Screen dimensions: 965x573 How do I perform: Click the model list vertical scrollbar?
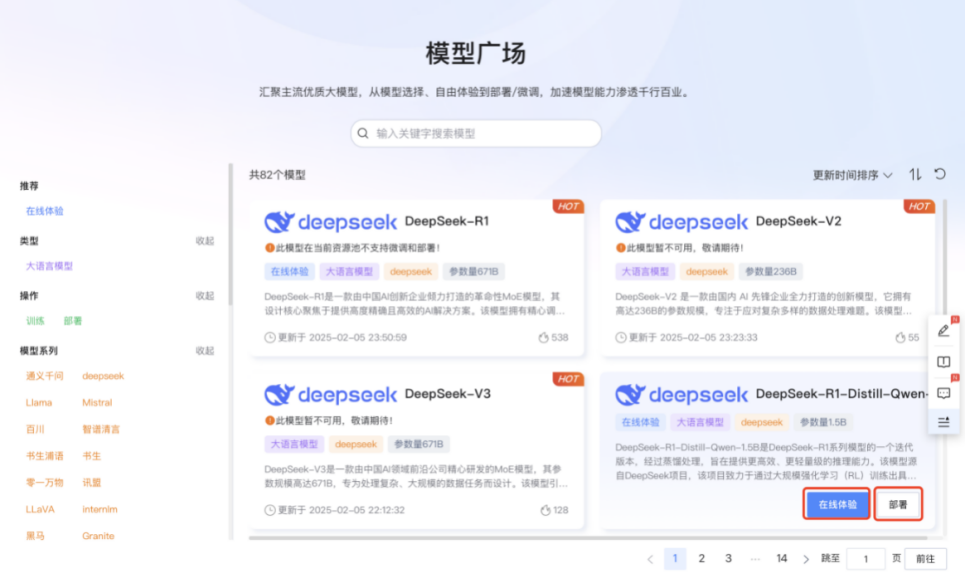(945, 258)
